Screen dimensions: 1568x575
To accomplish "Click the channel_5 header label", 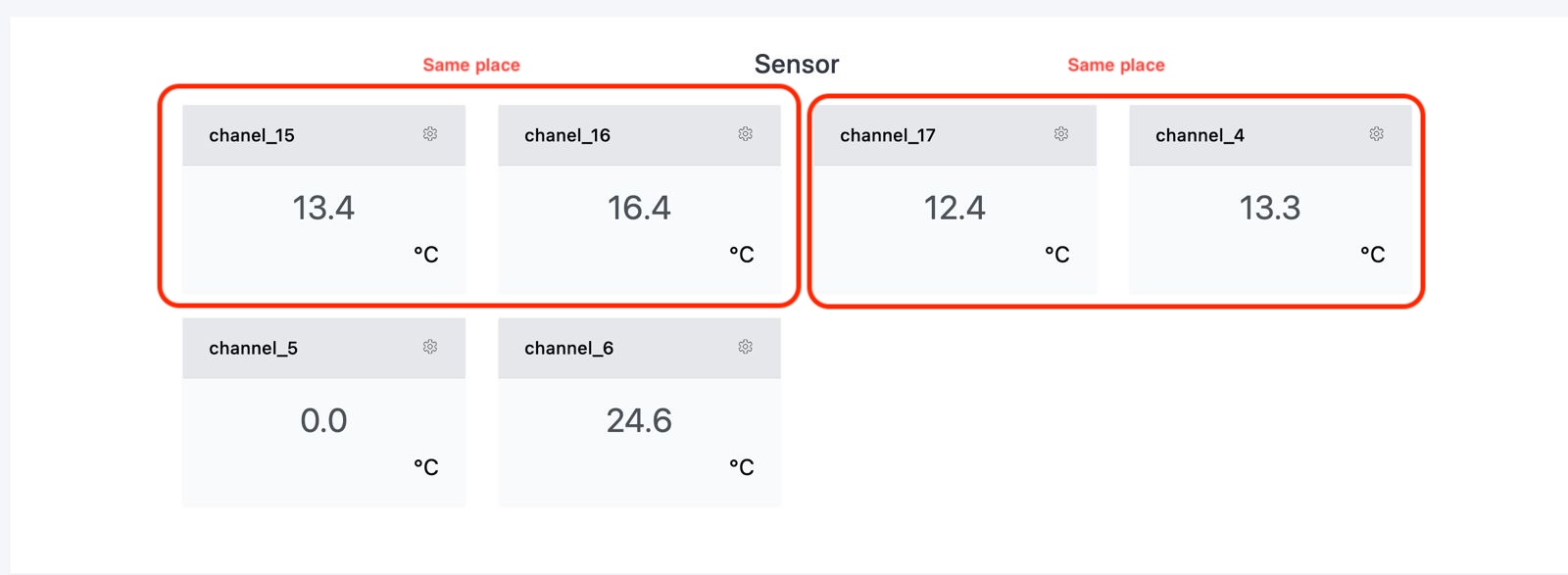I will pyautogui.click(x=253, y=348).
